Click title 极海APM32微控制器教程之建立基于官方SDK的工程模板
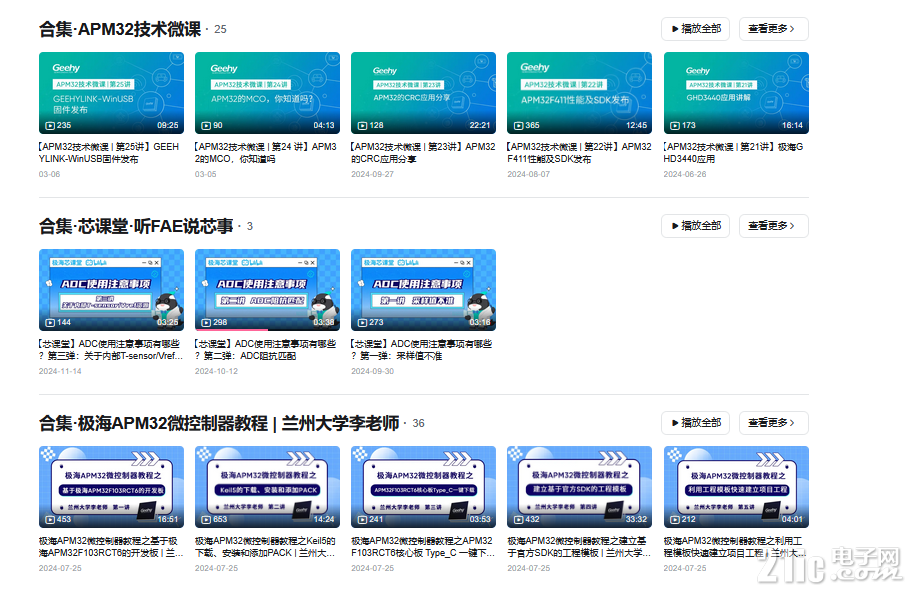Viewport: 911px width, 590px height. 579,547
